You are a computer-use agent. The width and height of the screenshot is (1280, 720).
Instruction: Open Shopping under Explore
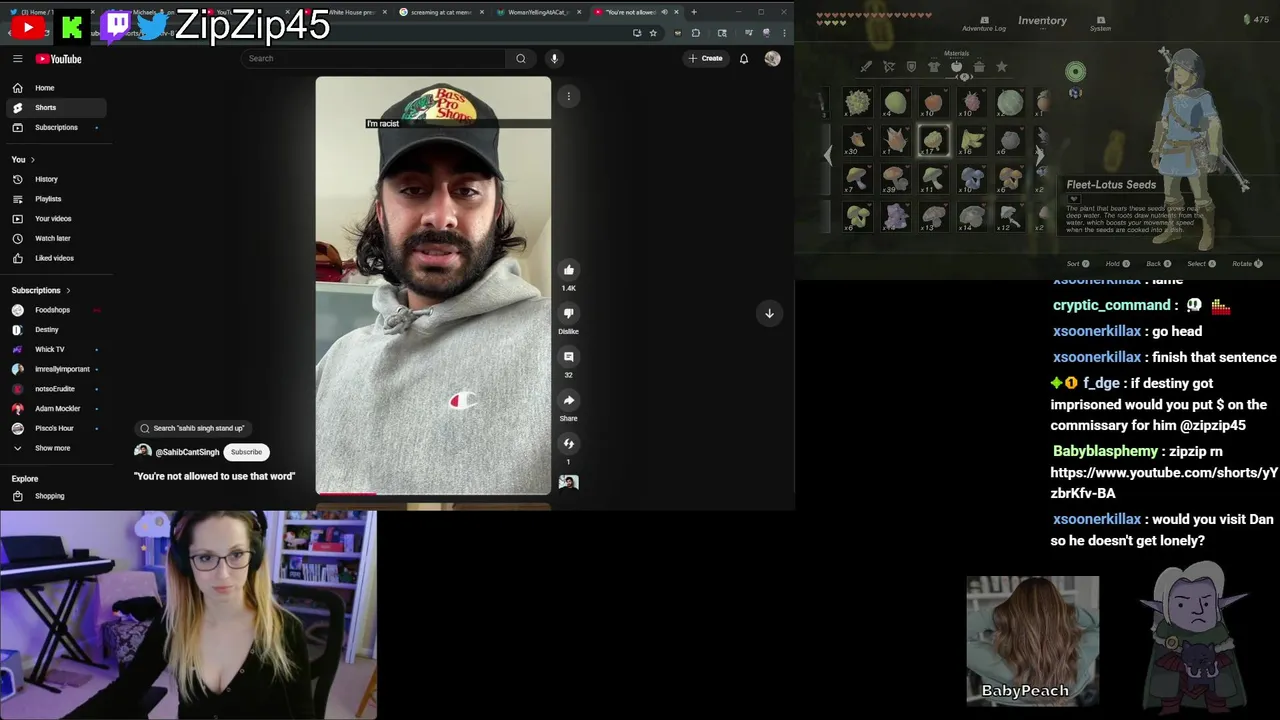[56, 496]
